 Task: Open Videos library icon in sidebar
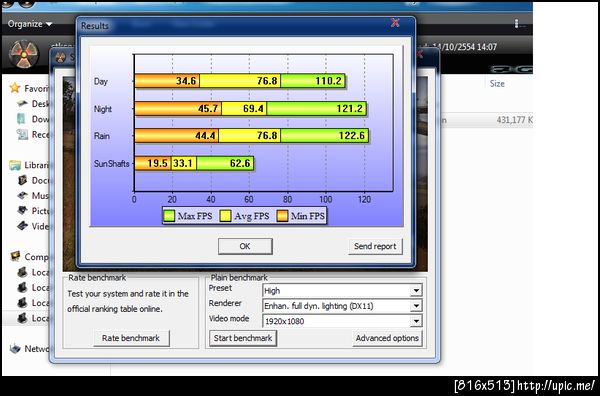coord(23,226)
